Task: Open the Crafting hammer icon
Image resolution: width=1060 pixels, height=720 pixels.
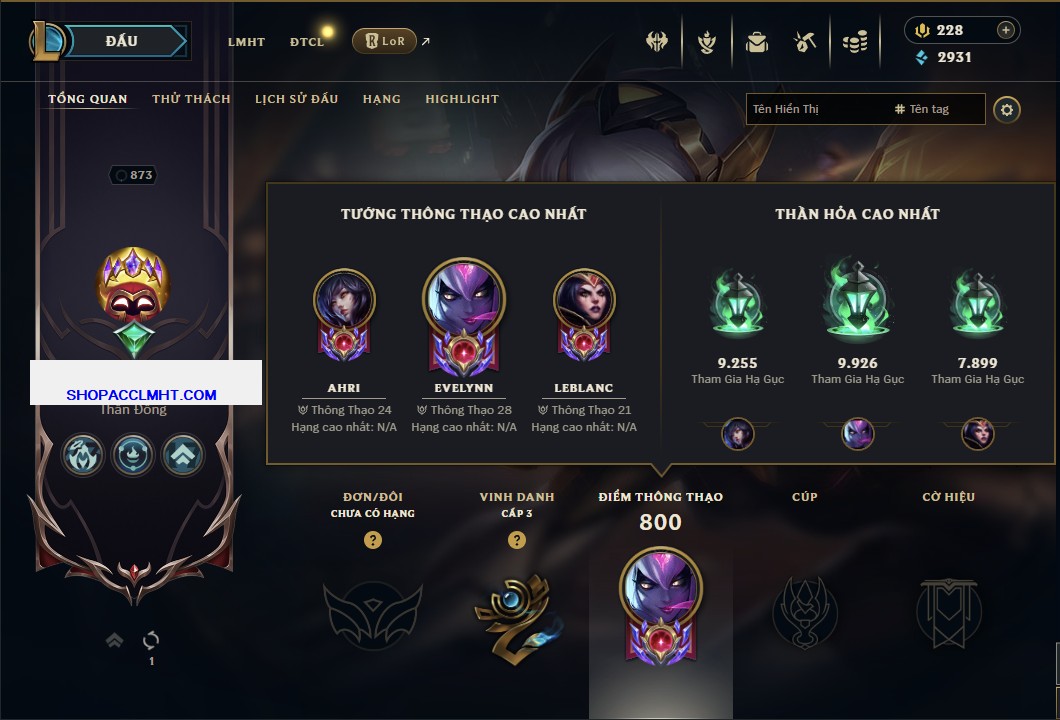Action: (804, 42)
